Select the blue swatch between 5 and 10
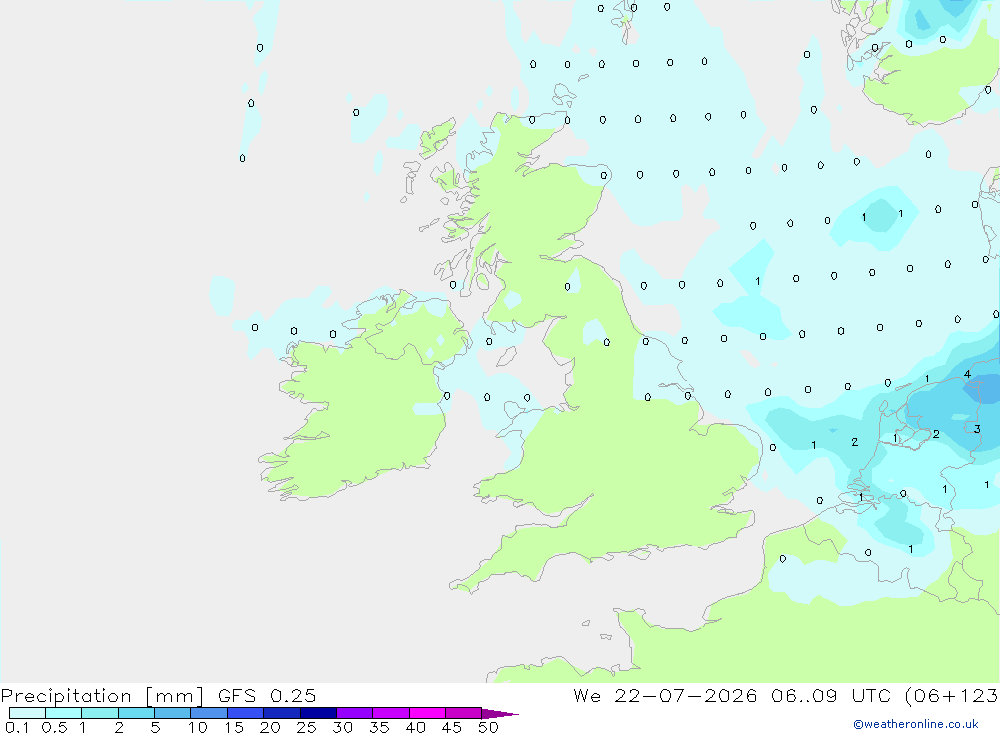The height and width of the screenshot is (733, 1000). 173,713
